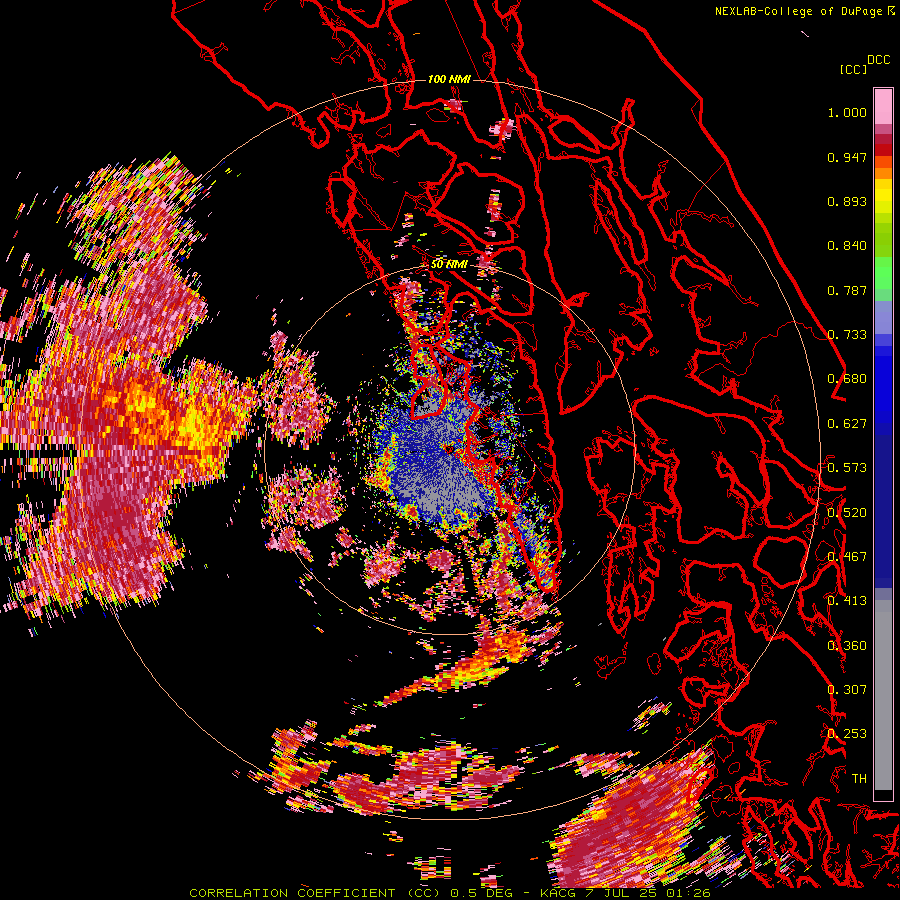This screenshot has width=900, height=900.
Task: Click the 50 NMI range ring label
Action: (449, 265)
